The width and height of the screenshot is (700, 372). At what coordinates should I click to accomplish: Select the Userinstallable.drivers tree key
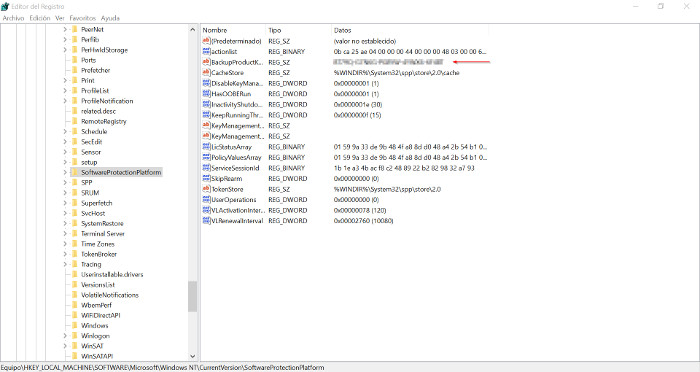[x=112, y=274]
